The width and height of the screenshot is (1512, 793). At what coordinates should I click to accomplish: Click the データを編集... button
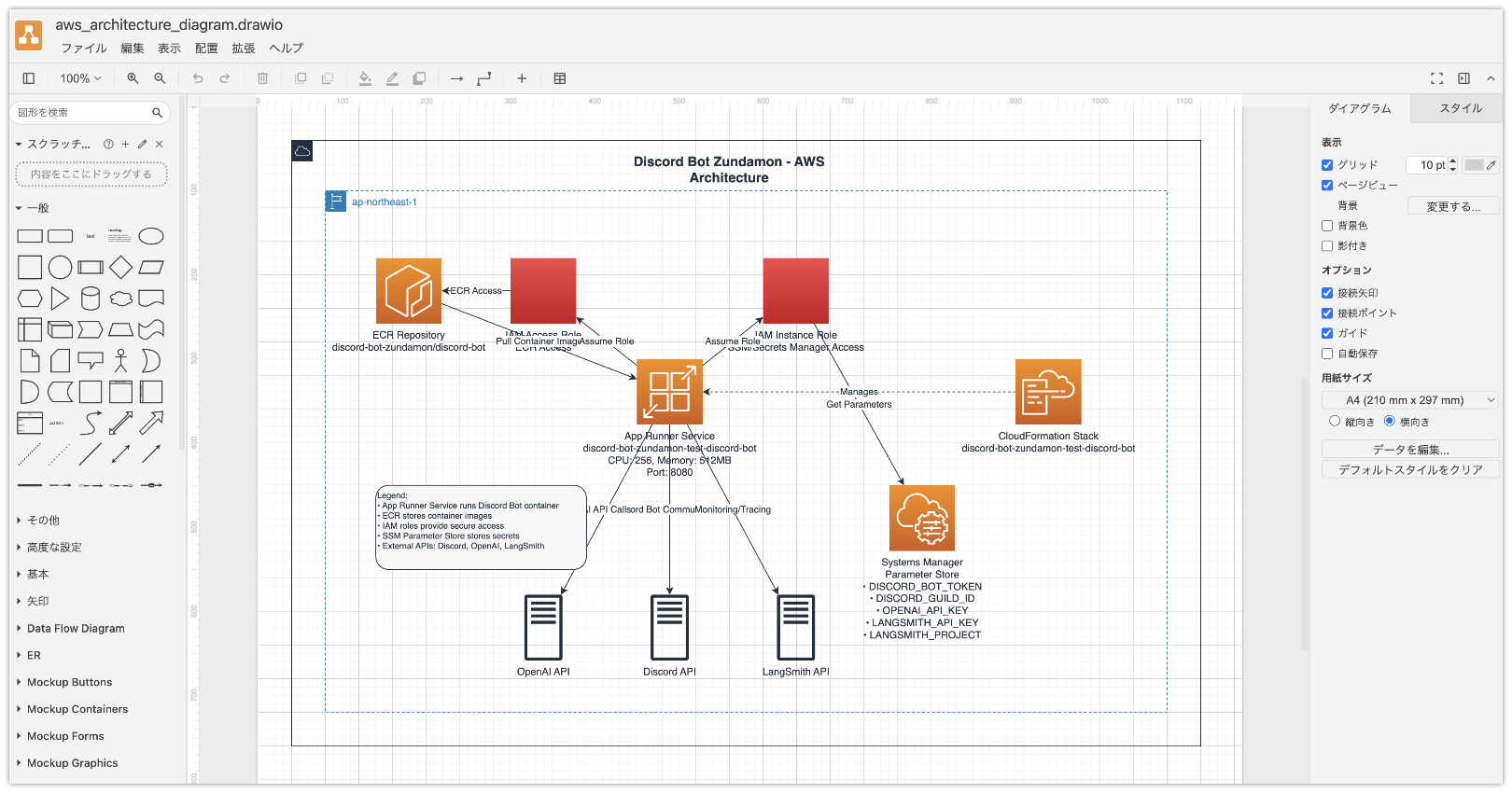1410,449
